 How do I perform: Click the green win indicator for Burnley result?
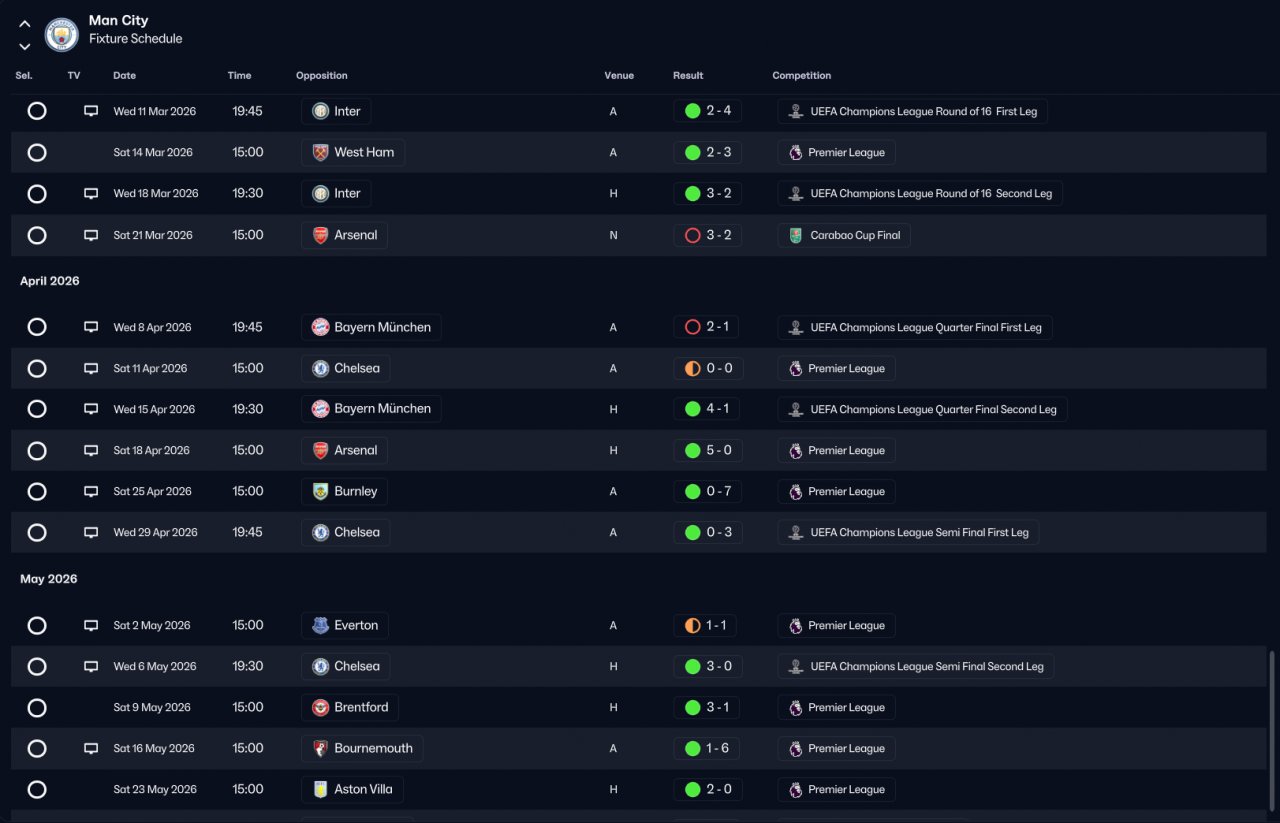(692, 491)
